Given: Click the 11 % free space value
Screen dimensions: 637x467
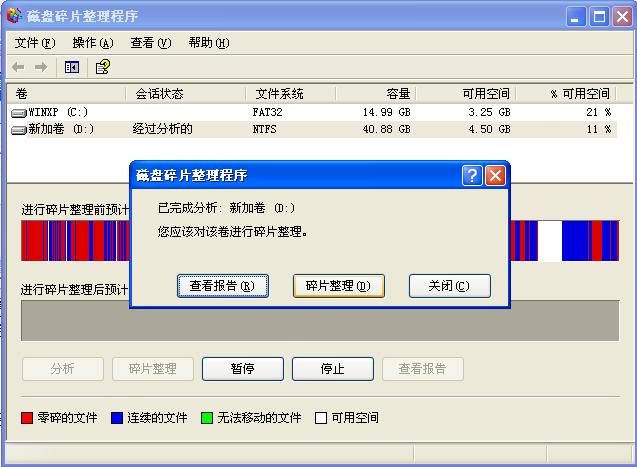Looking at the screenshot, I should pyautogui.click(x=598, y=130).
